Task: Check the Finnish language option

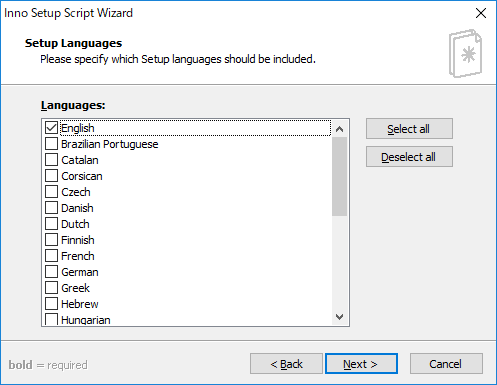Action: coord(51,240)
